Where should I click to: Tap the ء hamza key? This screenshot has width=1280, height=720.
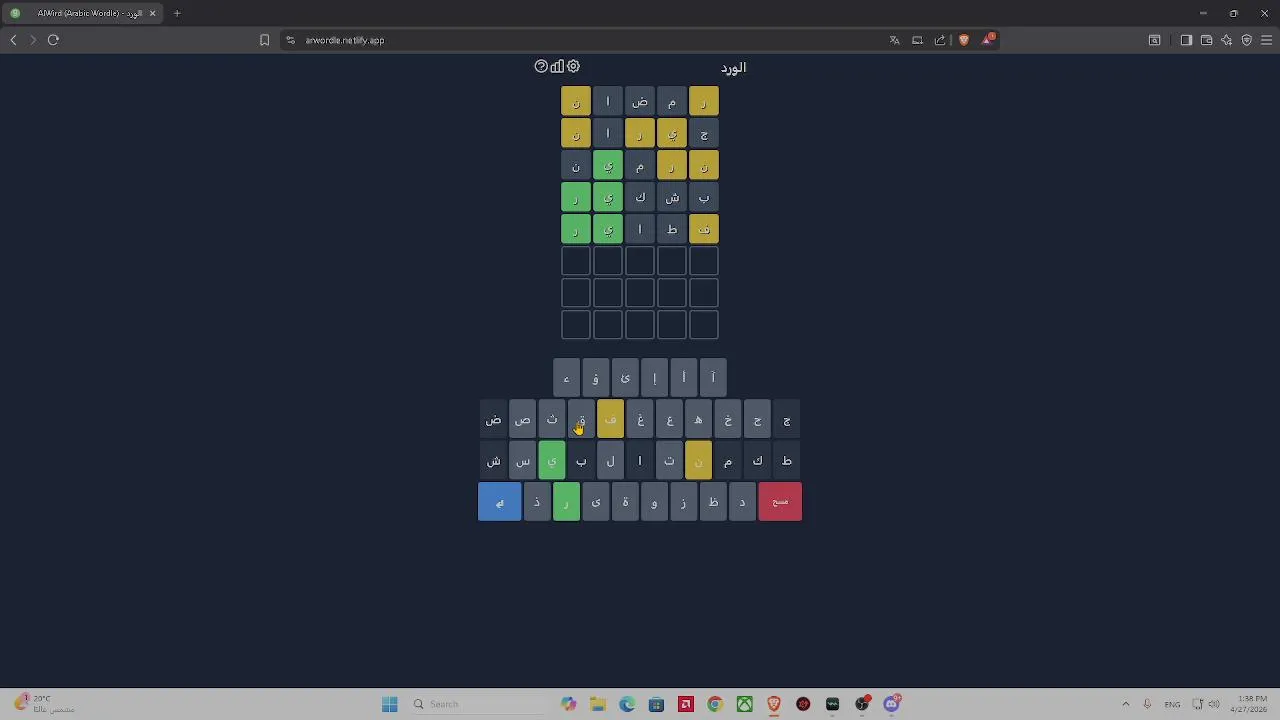(x=566, y=378)
